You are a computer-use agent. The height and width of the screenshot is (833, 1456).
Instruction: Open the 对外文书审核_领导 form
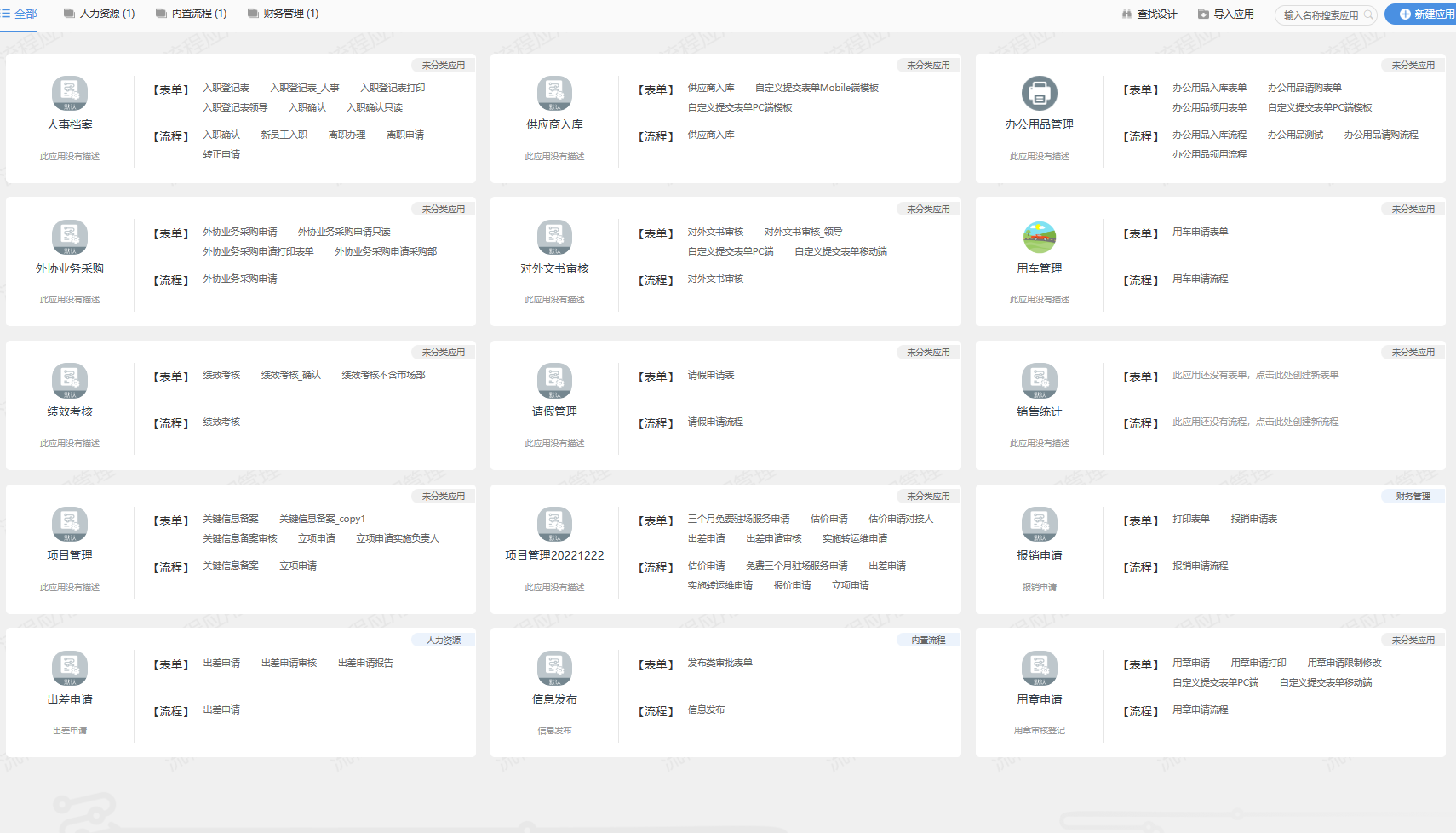click(x=803, y=232)
